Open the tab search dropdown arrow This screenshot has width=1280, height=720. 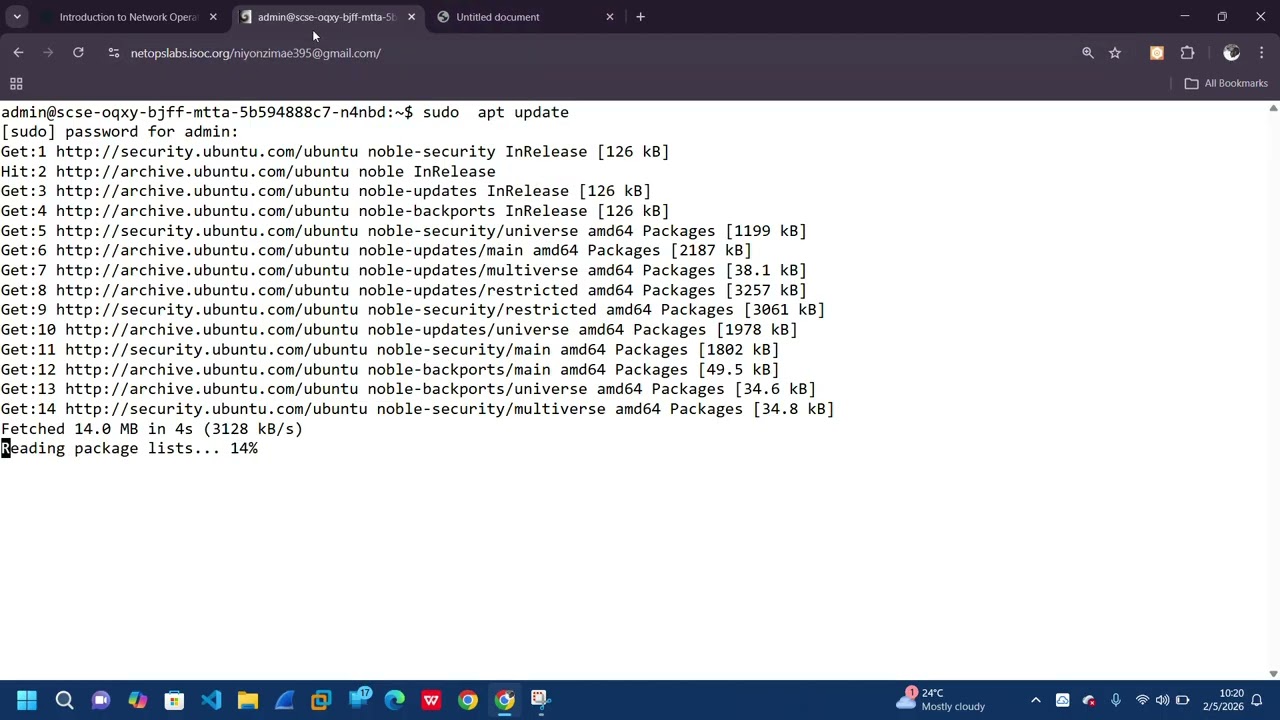[17, 17]
